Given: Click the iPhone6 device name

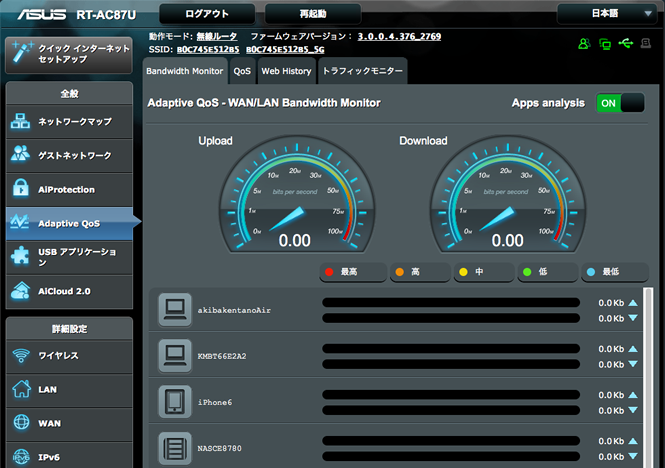Looking at the screenshot, I should point(215,402).
